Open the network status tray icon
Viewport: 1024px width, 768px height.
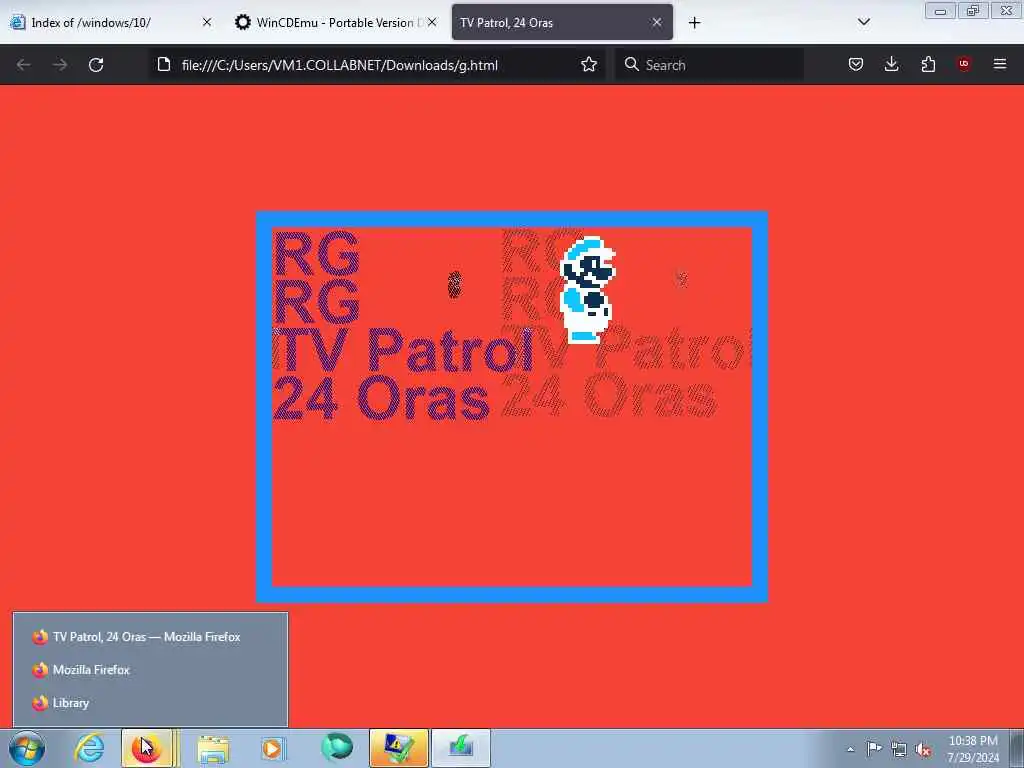pyautogui.click(x=899, y=749)
